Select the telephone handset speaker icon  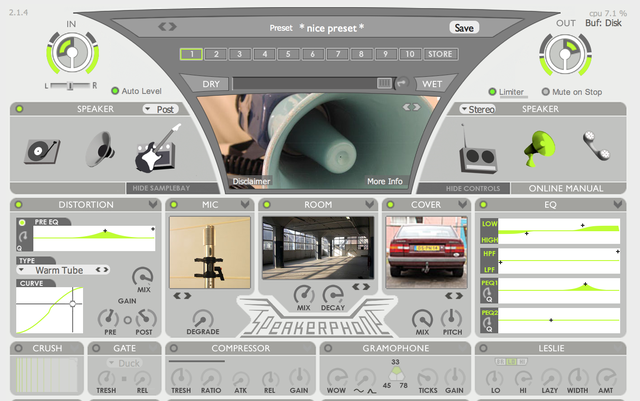coord(596,146)
